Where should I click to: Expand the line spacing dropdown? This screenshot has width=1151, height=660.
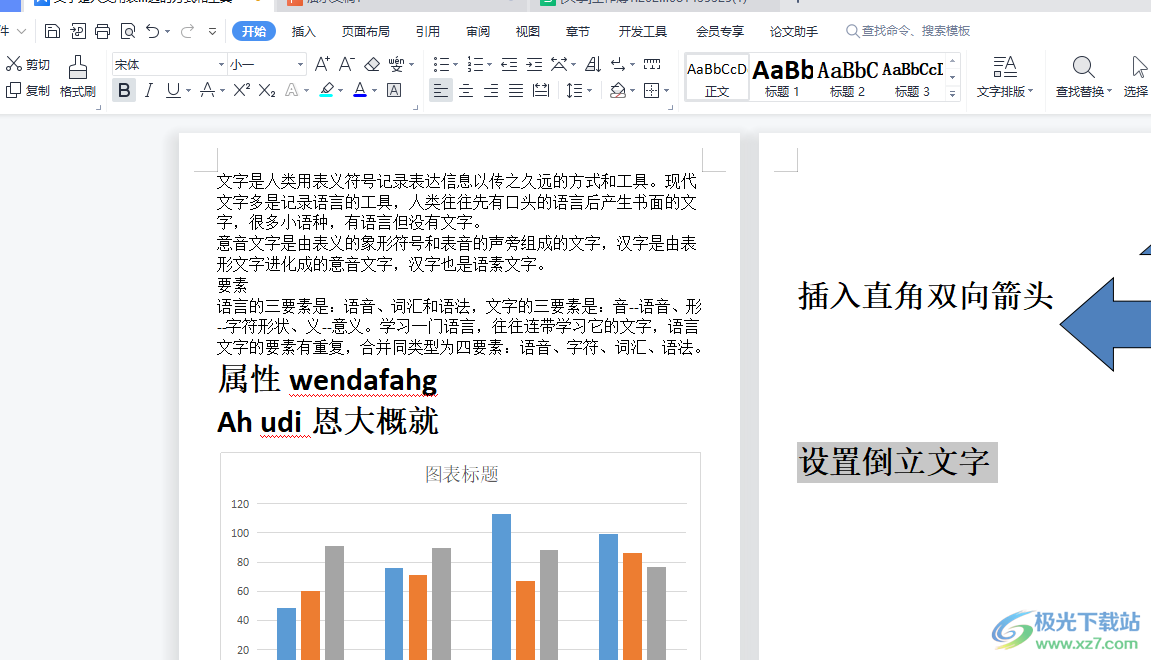pos(589,91)
